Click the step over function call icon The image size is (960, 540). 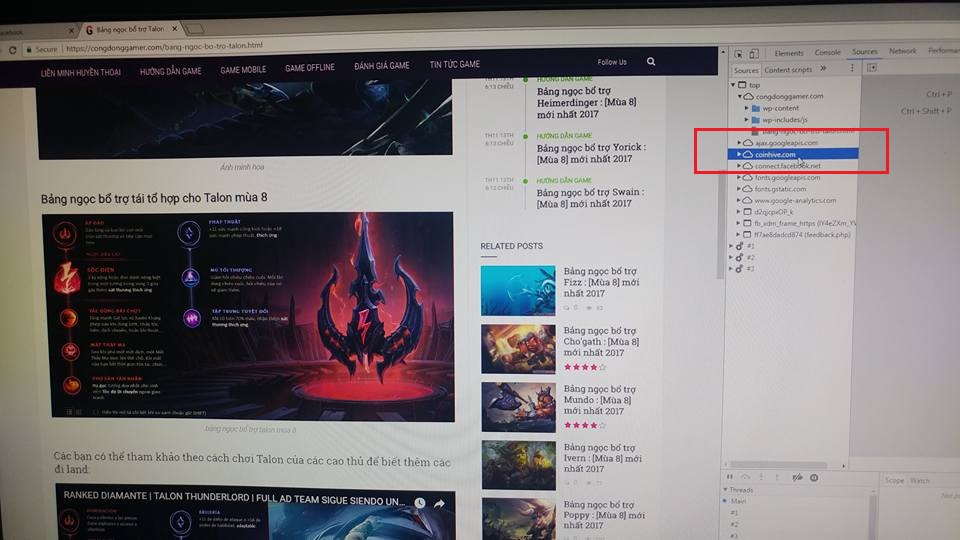(745, 477)
